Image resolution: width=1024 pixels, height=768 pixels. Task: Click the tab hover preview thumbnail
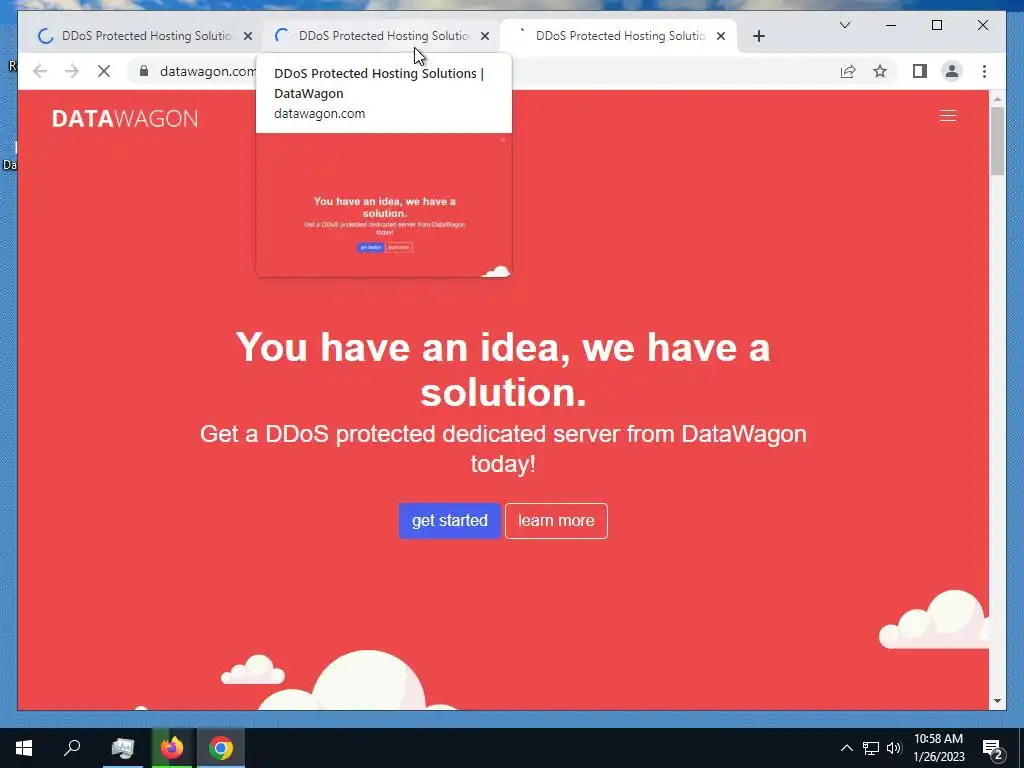point(384,205)
